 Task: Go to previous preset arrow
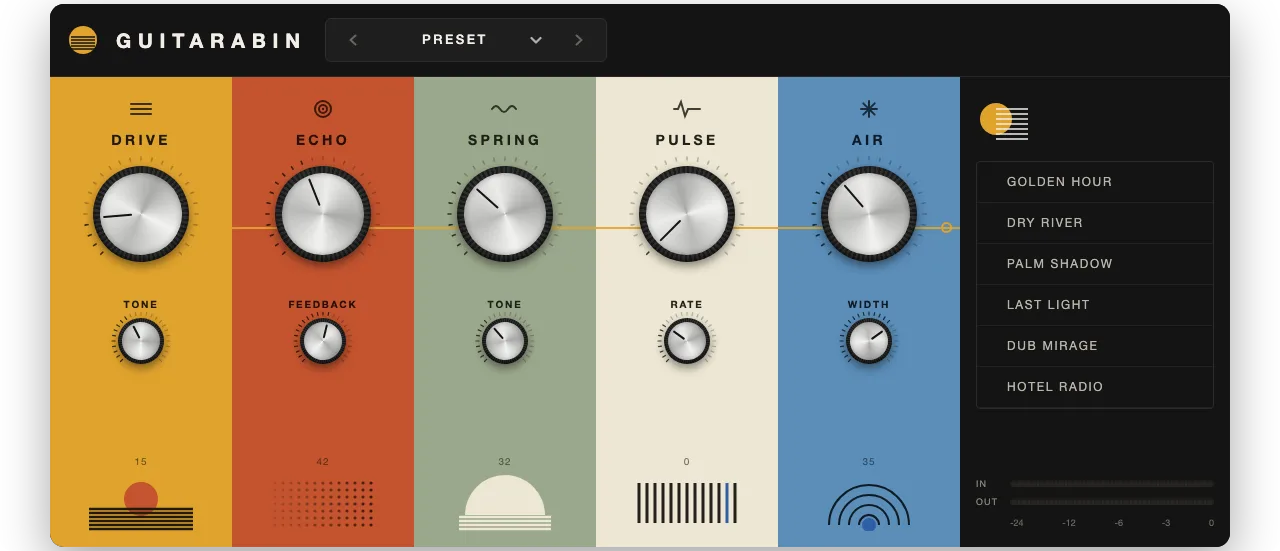pyautogui.click(x=353, y=40)
